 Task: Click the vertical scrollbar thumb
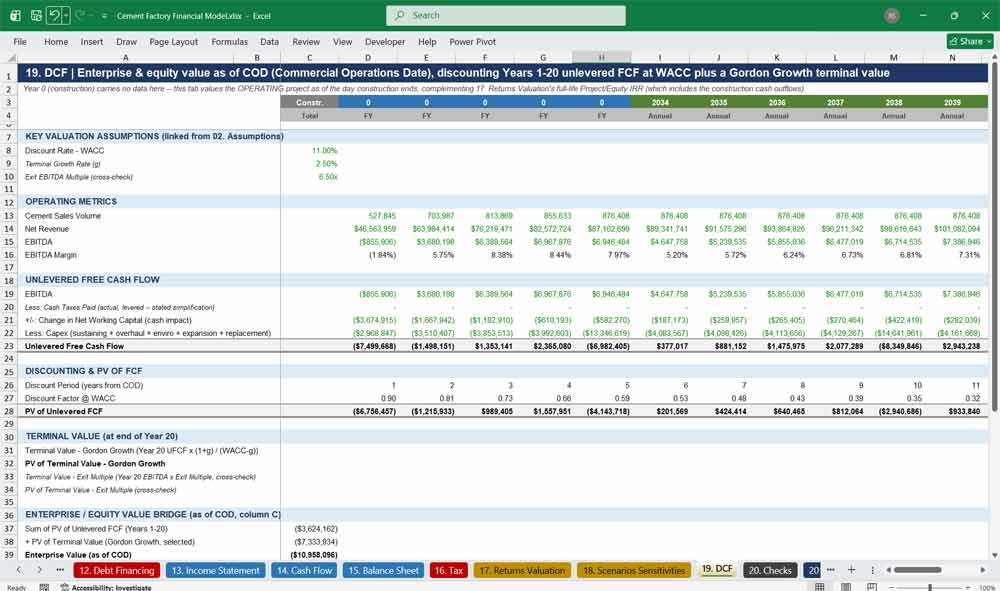[x=994, y=237]
